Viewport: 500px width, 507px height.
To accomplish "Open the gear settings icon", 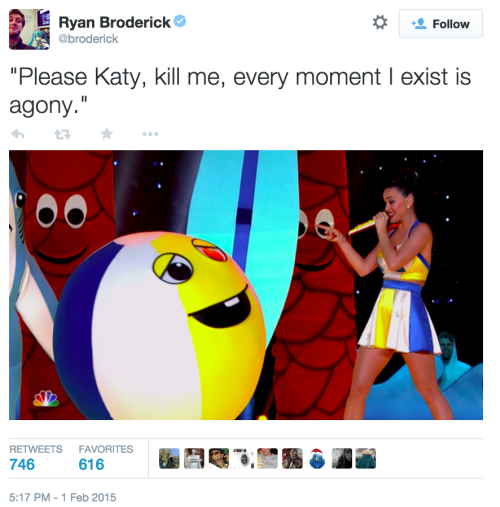I will 380,23.
